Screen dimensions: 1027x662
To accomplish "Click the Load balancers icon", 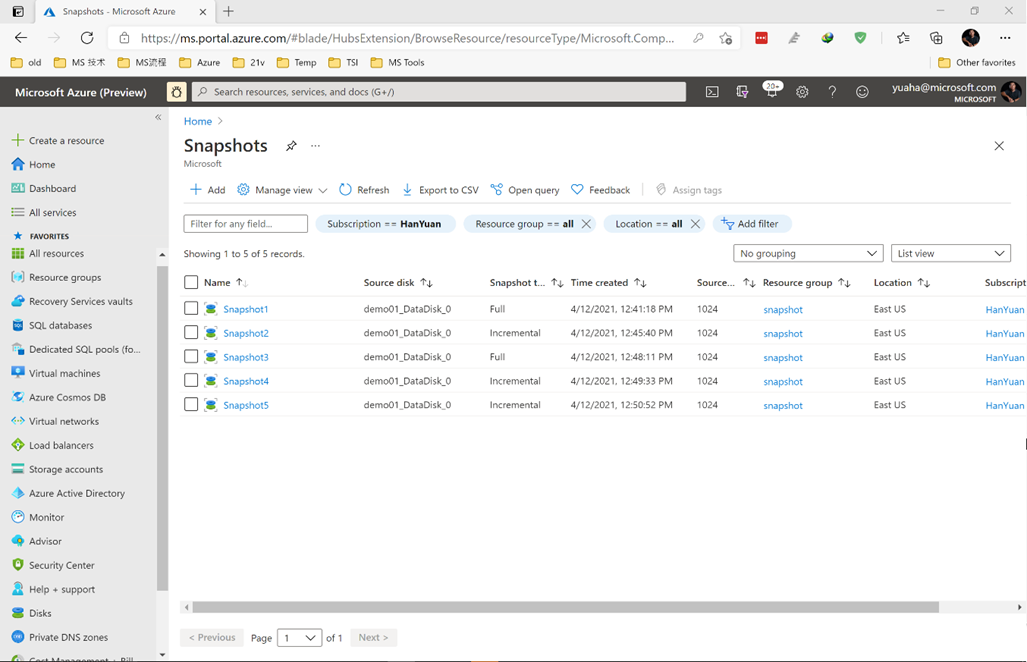I will [x=18, y=445].
